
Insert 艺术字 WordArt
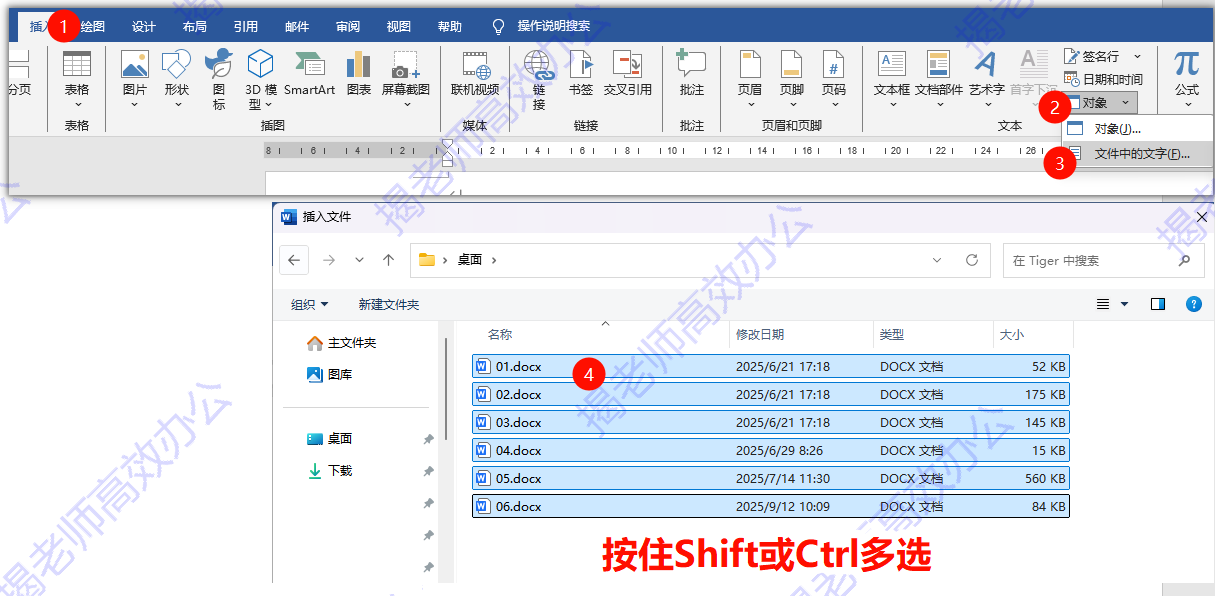click(986, 79)
